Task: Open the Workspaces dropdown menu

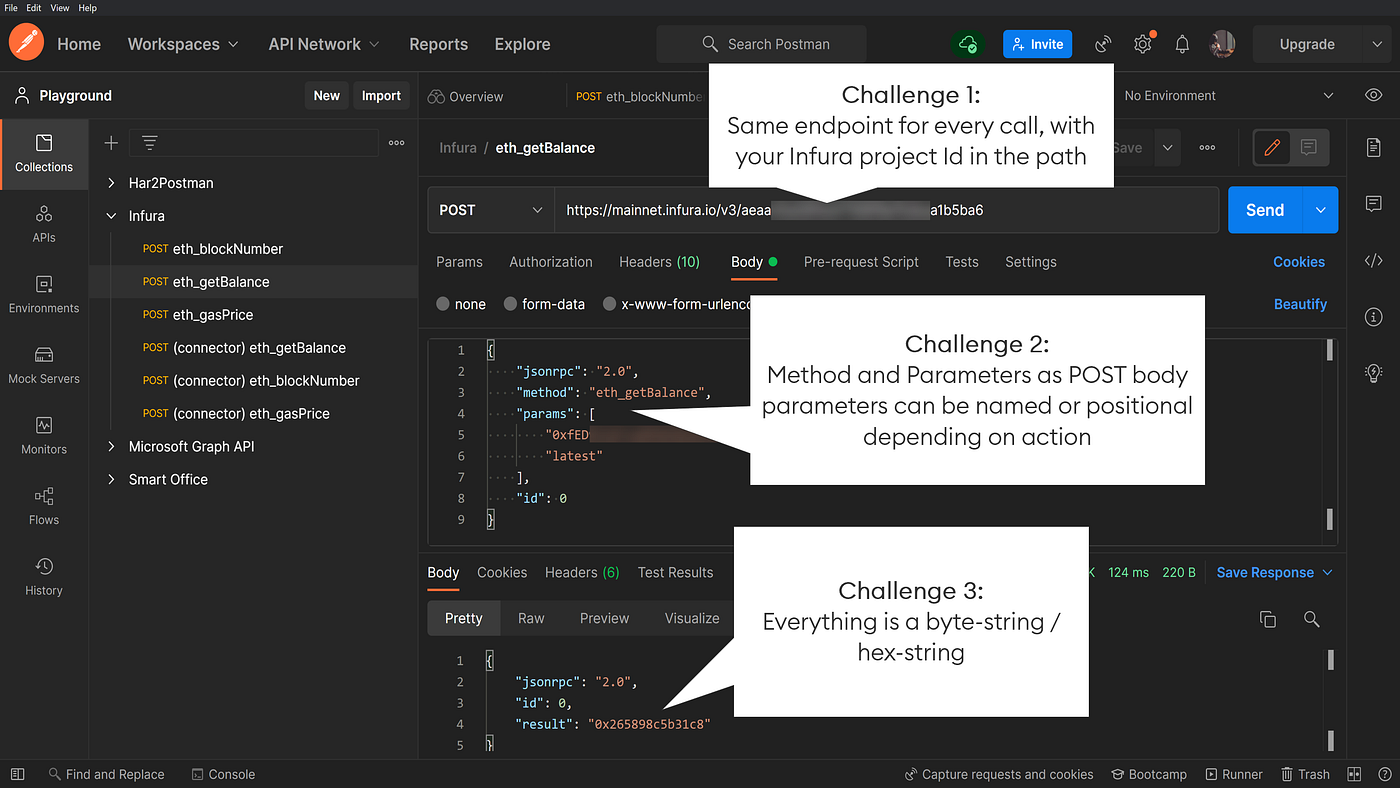Action: click(x=183, y=44)
